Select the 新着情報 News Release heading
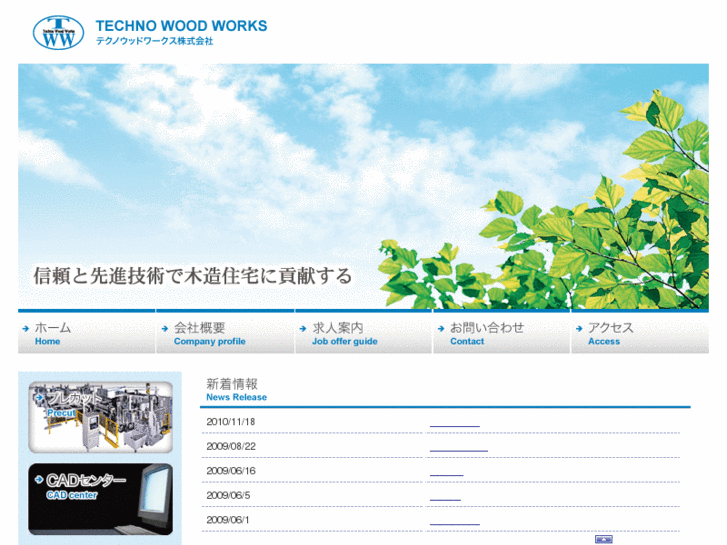 pos(236,390)
